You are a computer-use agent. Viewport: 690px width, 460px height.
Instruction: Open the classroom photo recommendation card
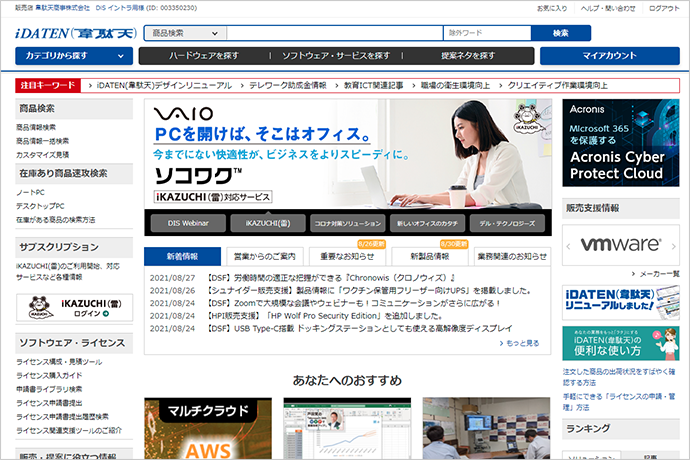[x=486, y=428]
